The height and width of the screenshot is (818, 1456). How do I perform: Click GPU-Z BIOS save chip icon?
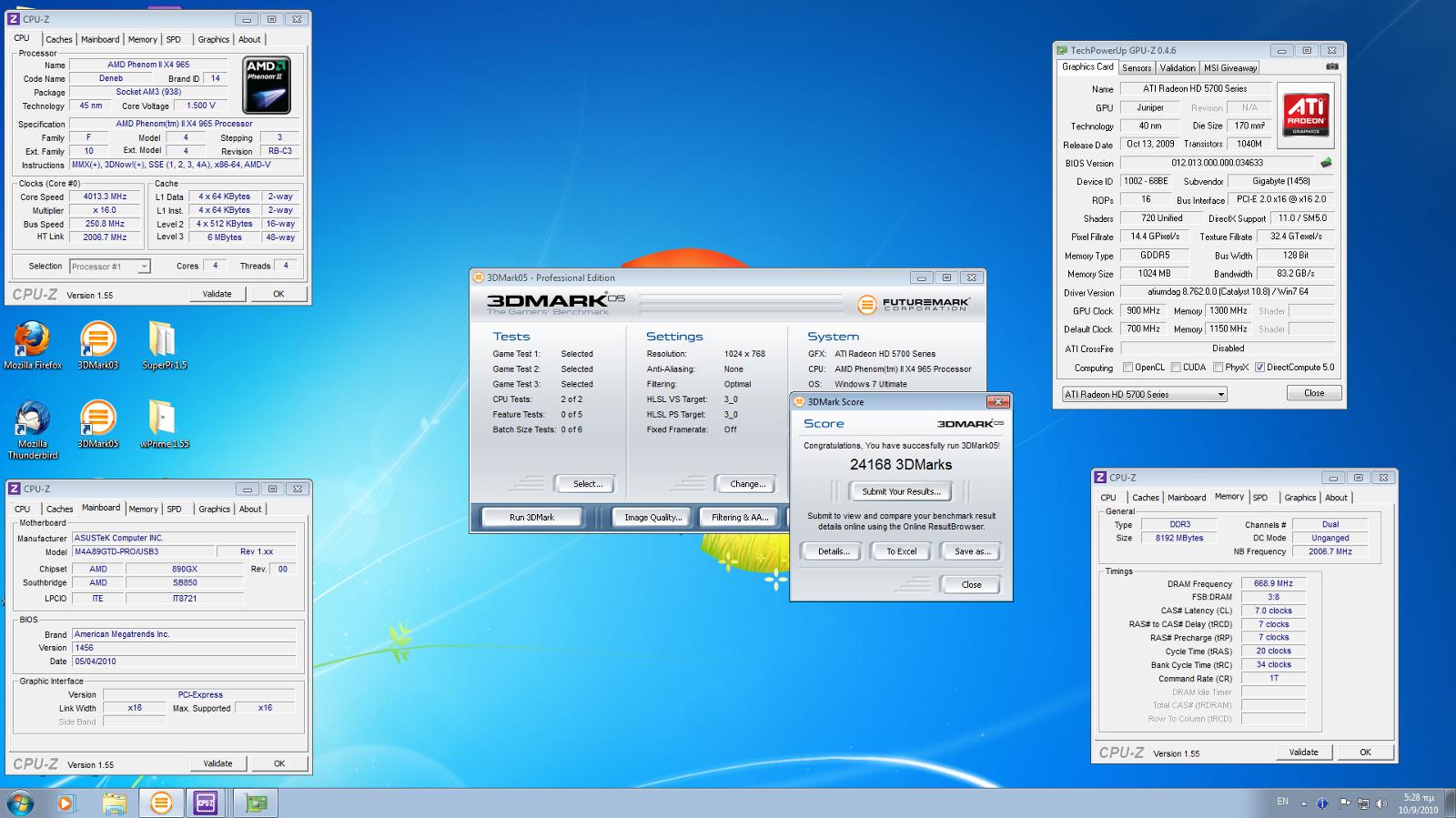1326,163
